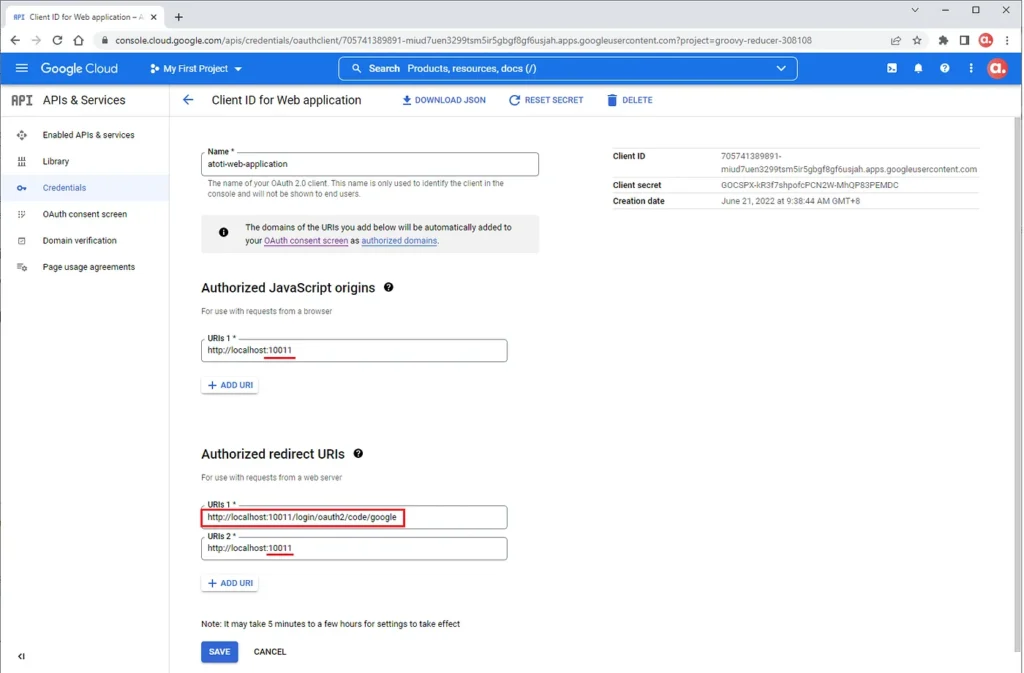Click the Domain verification checkbox icon
The width and height of the screenshot is (1024, 673).
coord(22,241)
